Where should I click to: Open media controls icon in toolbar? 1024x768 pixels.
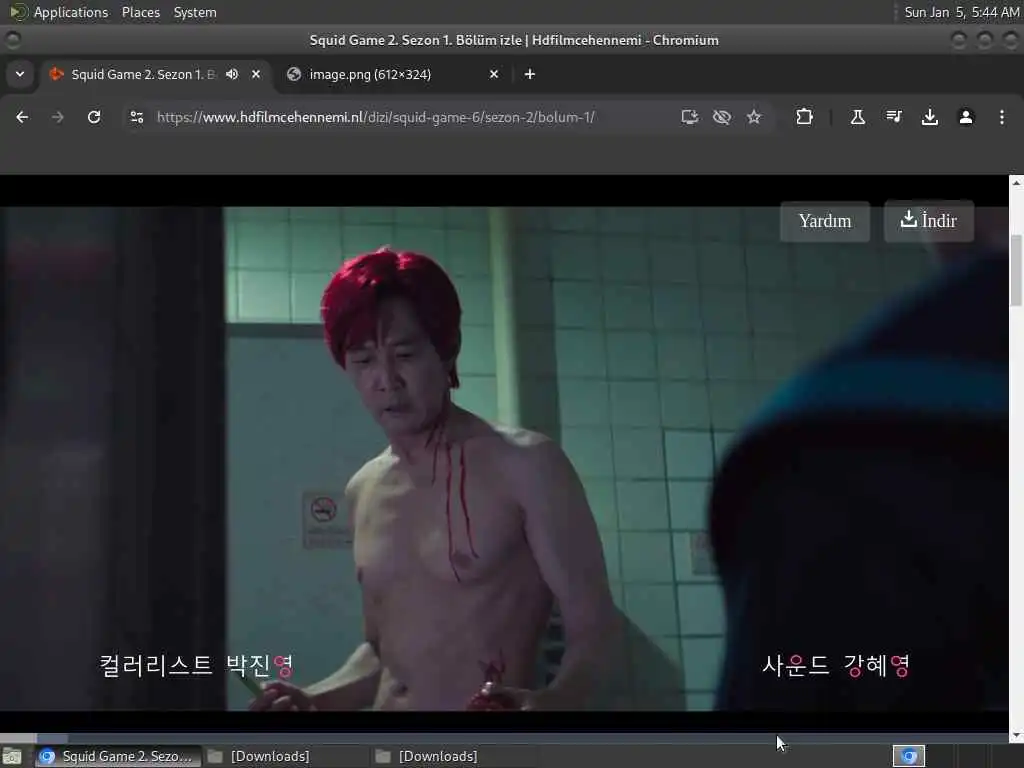click(x=894, y=117)
